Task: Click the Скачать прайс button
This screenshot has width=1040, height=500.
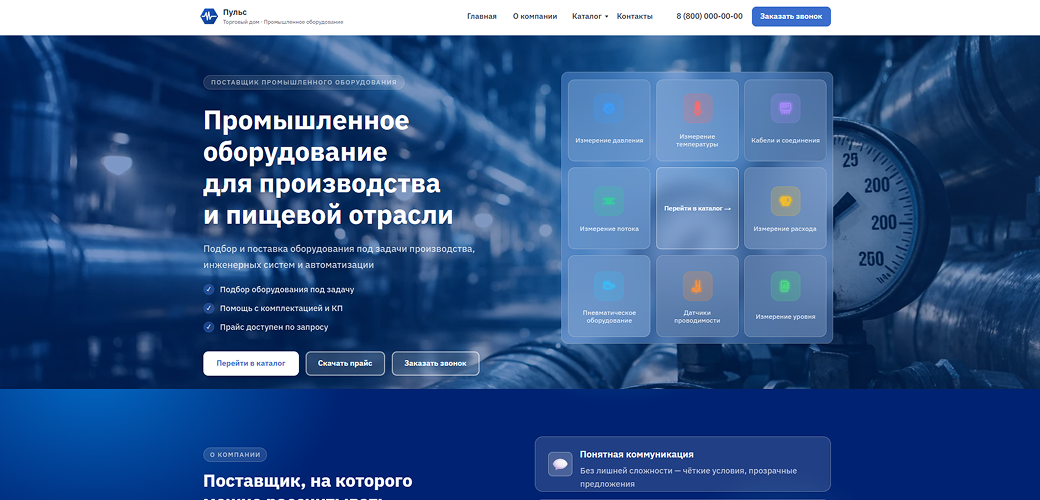Action: point(345,363)
